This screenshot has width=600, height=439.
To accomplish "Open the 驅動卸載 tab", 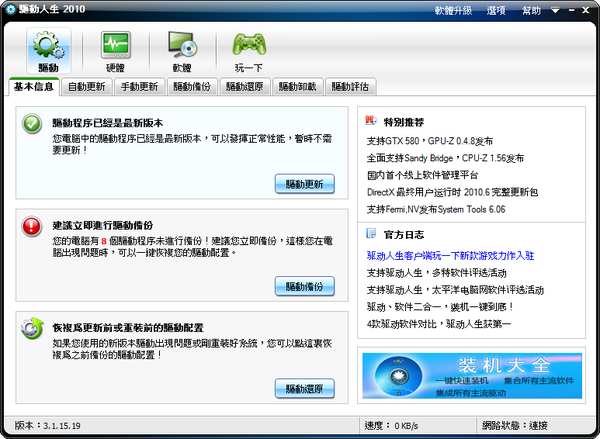I will coord(298,87).
